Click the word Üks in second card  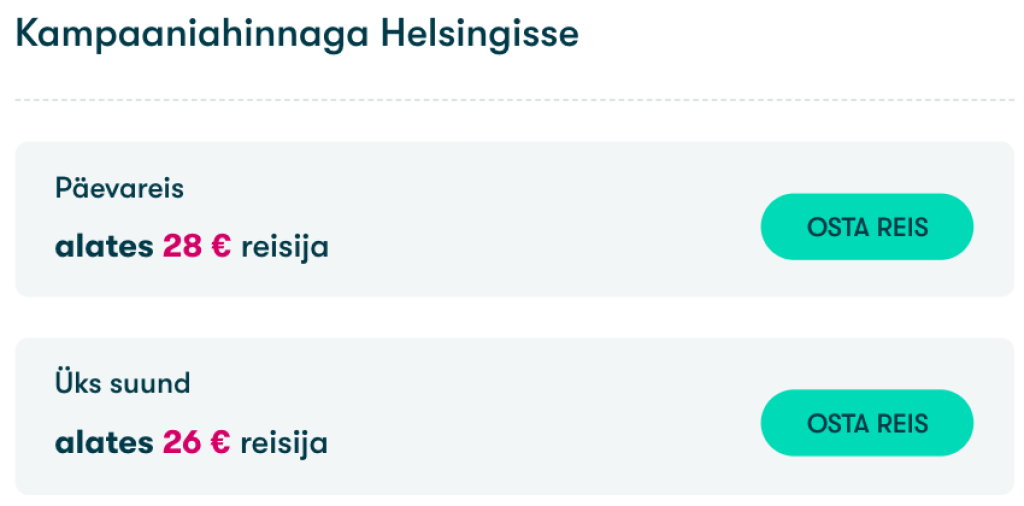(75, 383)
